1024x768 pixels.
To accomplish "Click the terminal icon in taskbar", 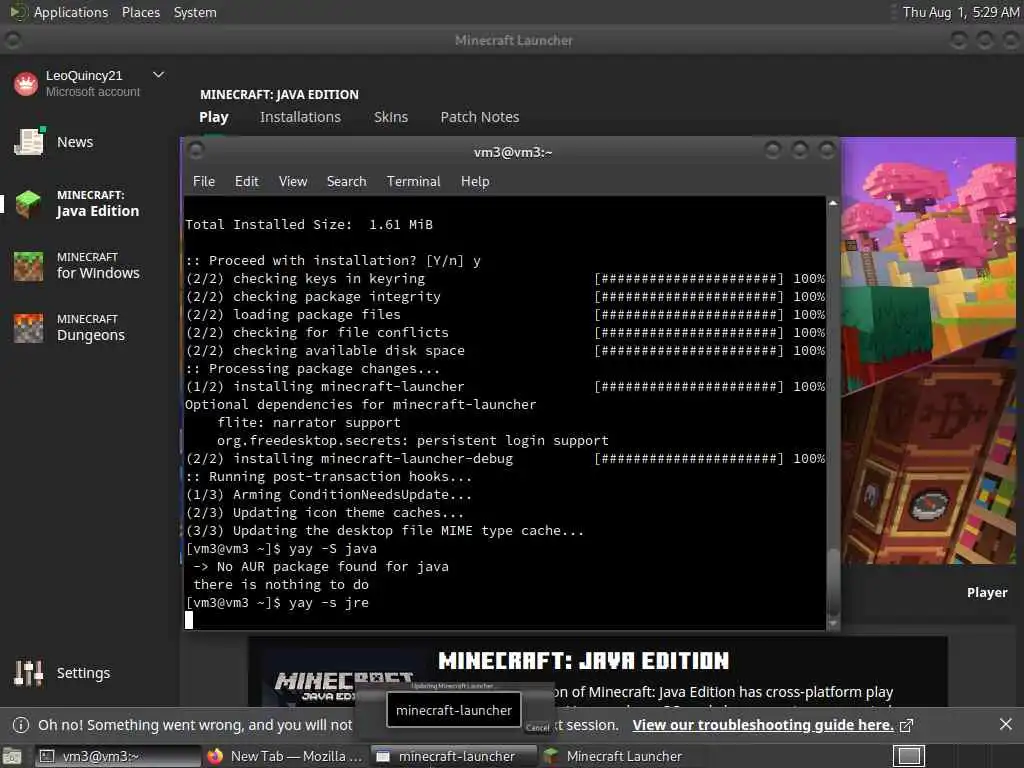I will (46, 756).
